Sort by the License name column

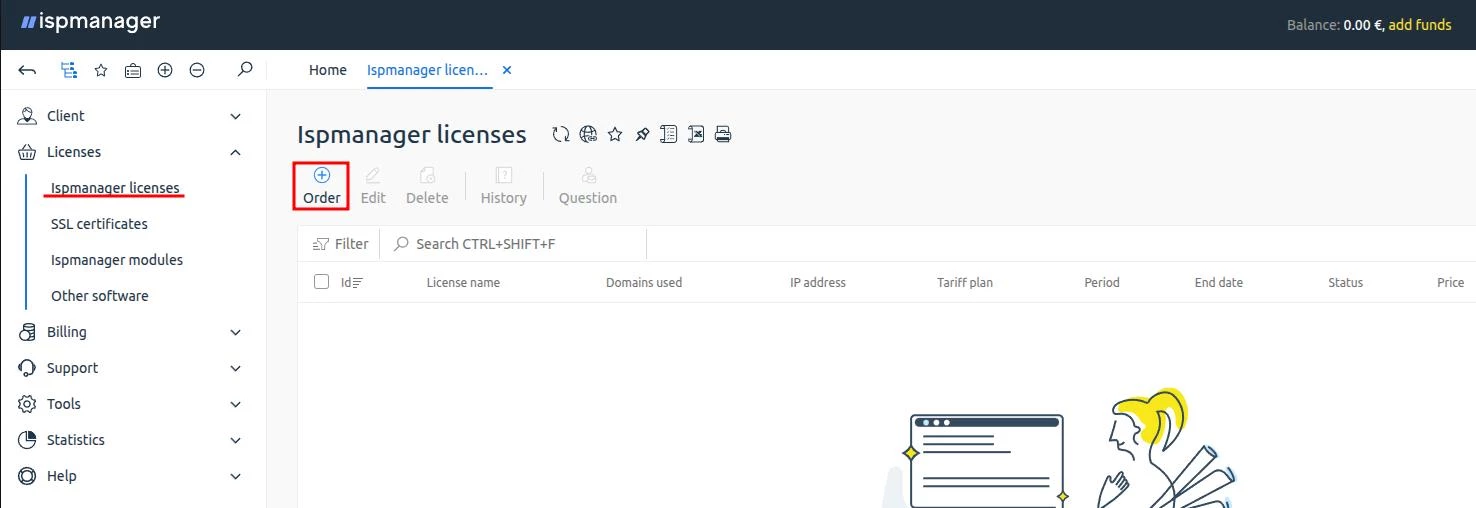(x=463, y=283)
